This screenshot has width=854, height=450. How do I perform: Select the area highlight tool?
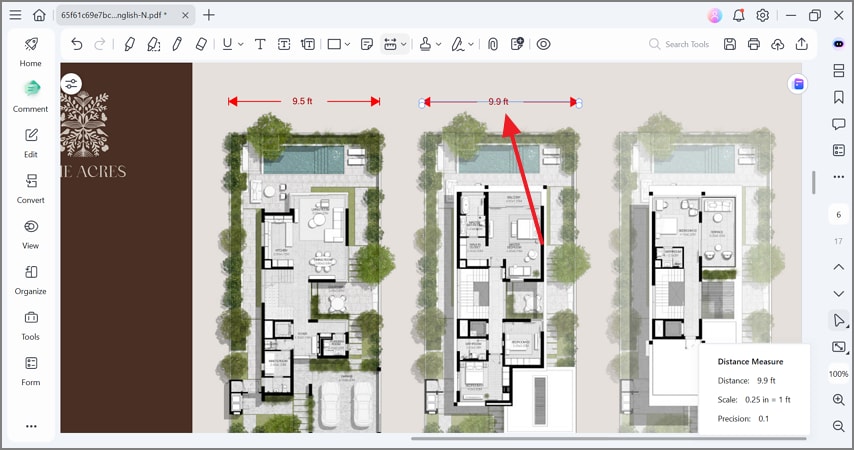(154, 44)
